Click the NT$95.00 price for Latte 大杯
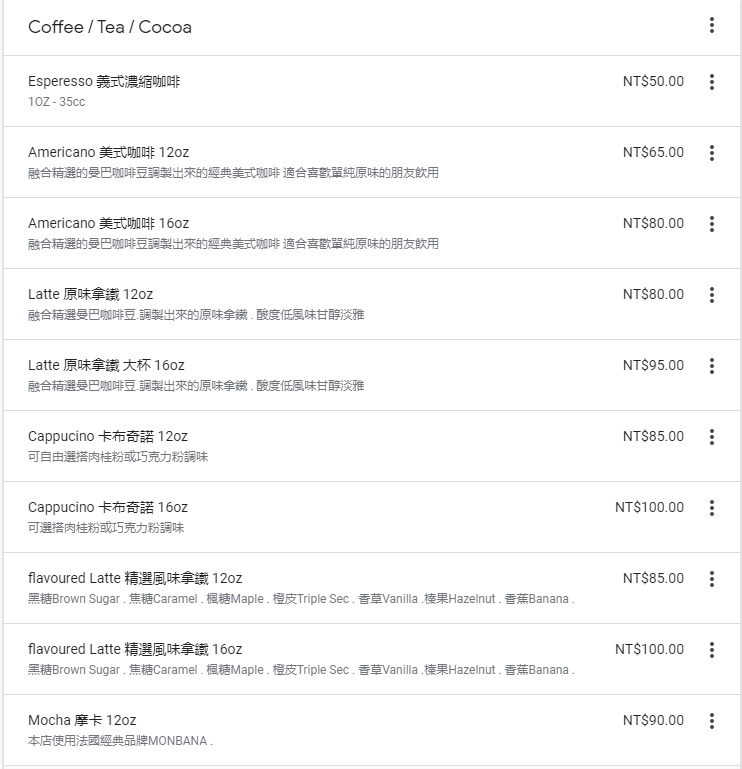 [x=653, y=365]
